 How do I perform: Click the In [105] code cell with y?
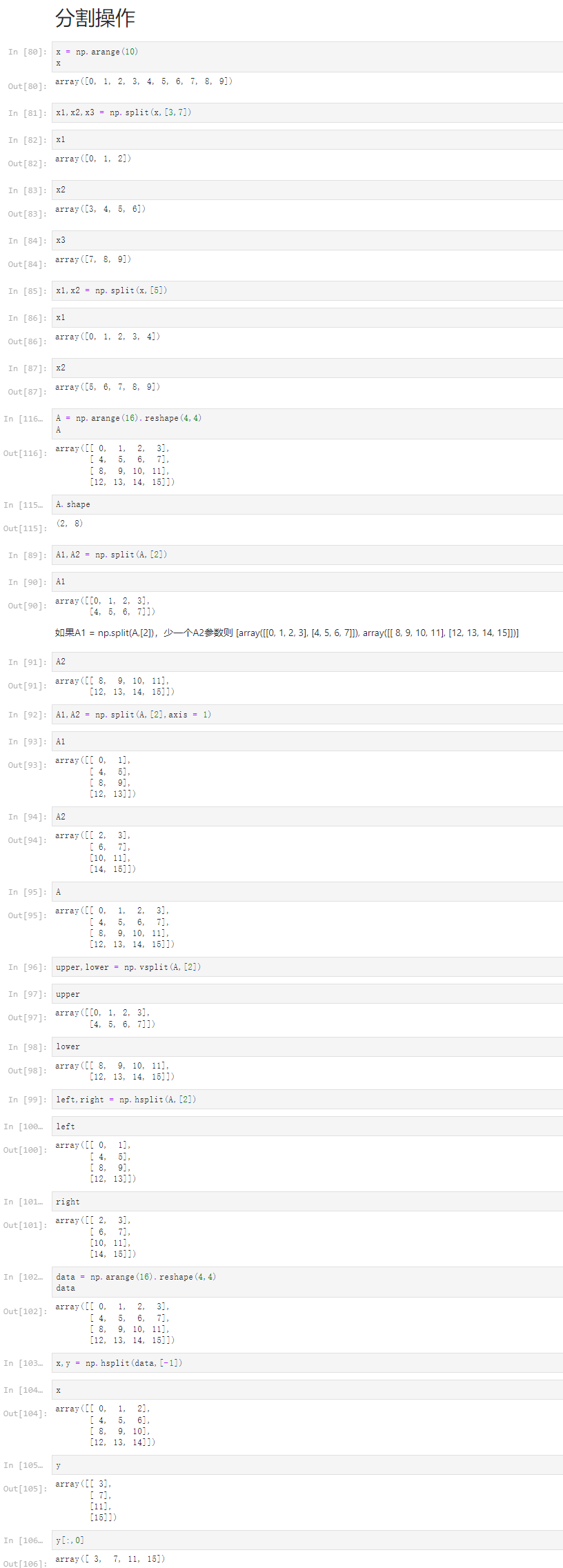(x=307, y=1466)
